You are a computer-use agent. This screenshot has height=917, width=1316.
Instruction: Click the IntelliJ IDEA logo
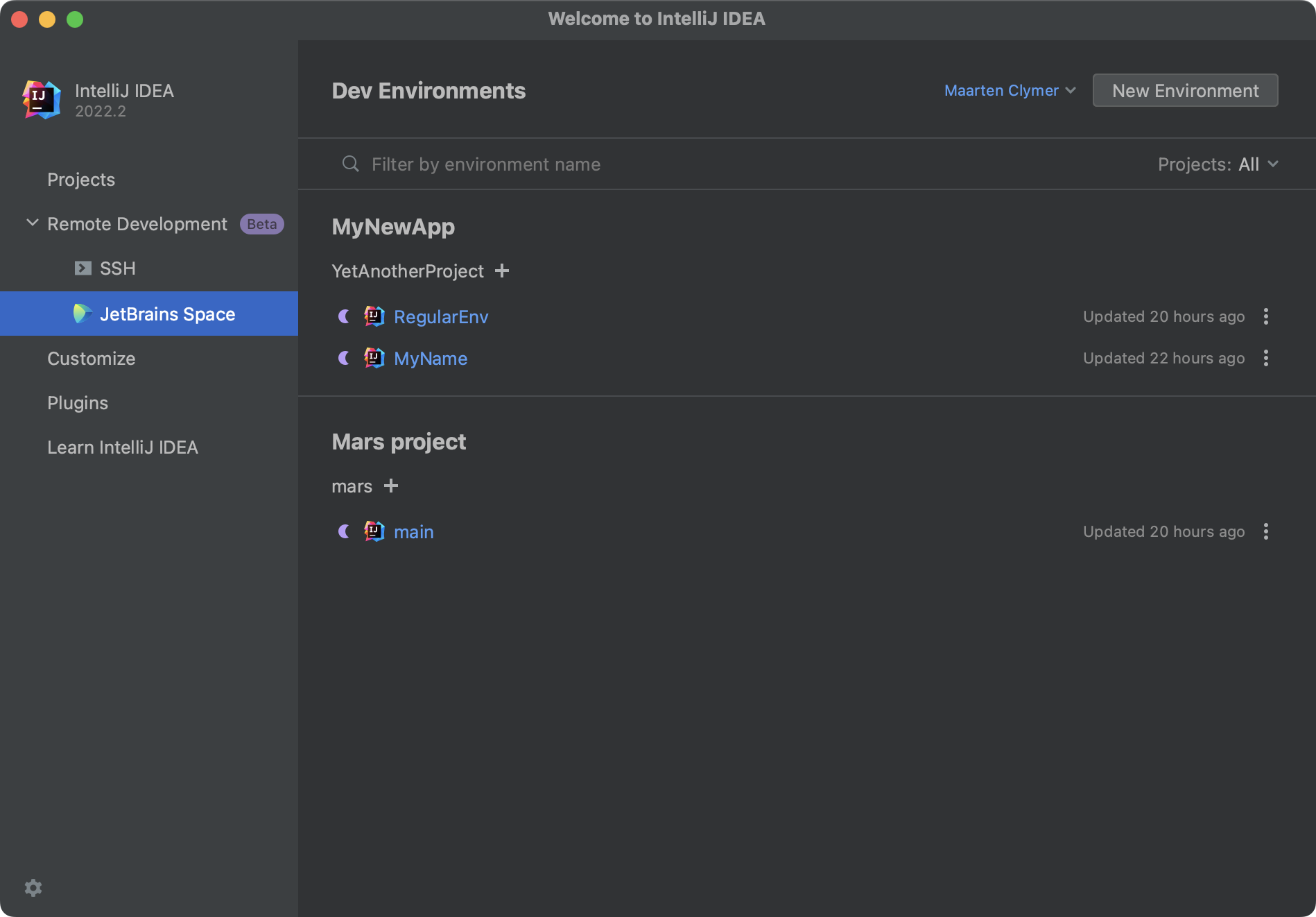(40, 99)
